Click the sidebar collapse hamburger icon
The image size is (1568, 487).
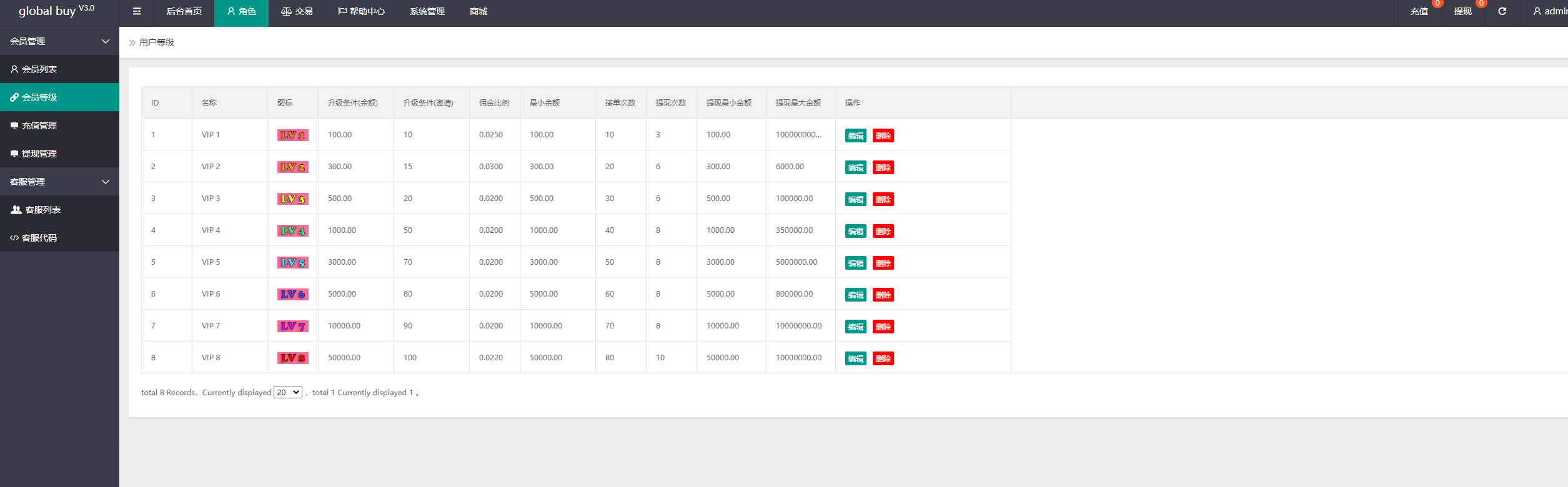(137, 11)
